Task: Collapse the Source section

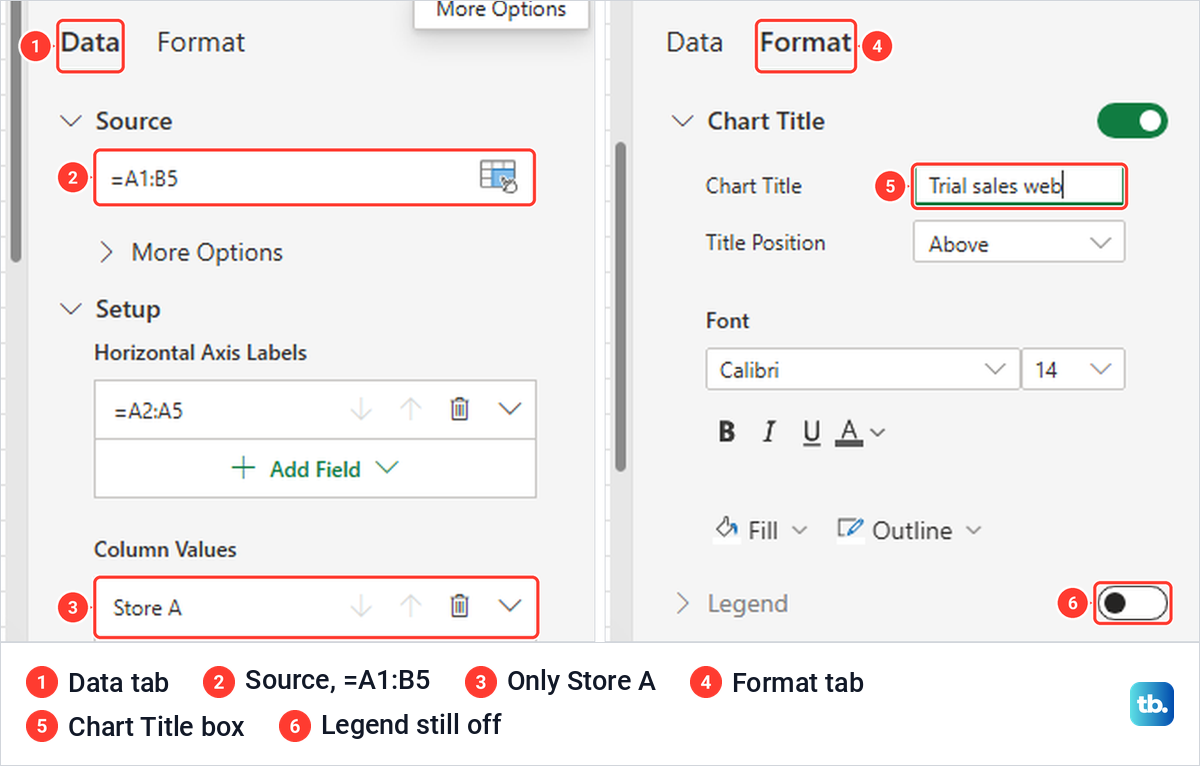Action: click(x=70, y=121)
